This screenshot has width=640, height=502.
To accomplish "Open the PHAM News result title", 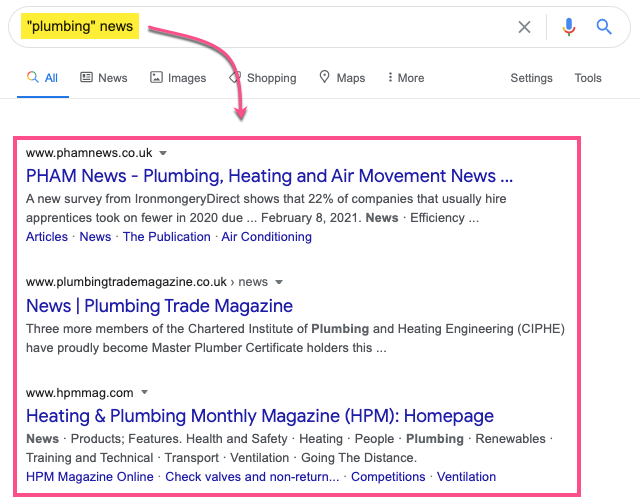I will [269, 176].
